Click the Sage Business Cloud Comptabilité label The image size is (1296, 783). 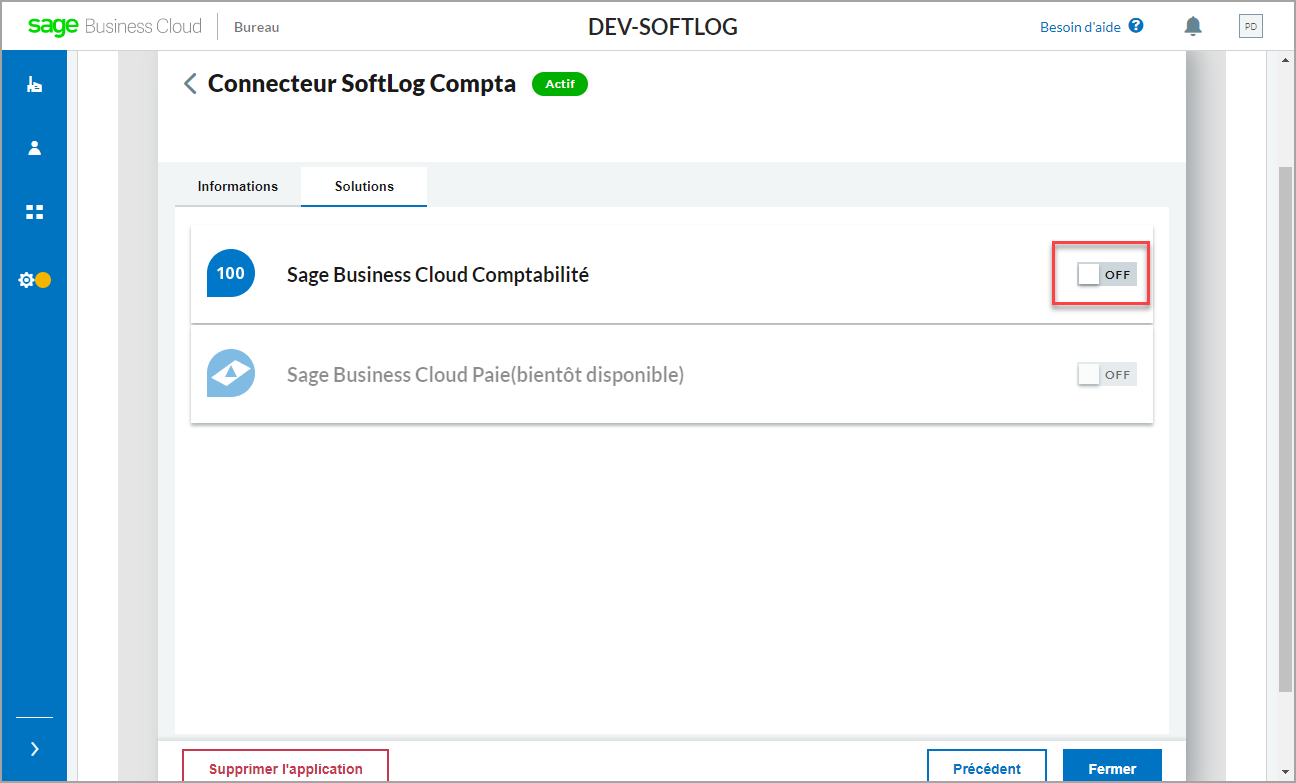click(438, 275)
